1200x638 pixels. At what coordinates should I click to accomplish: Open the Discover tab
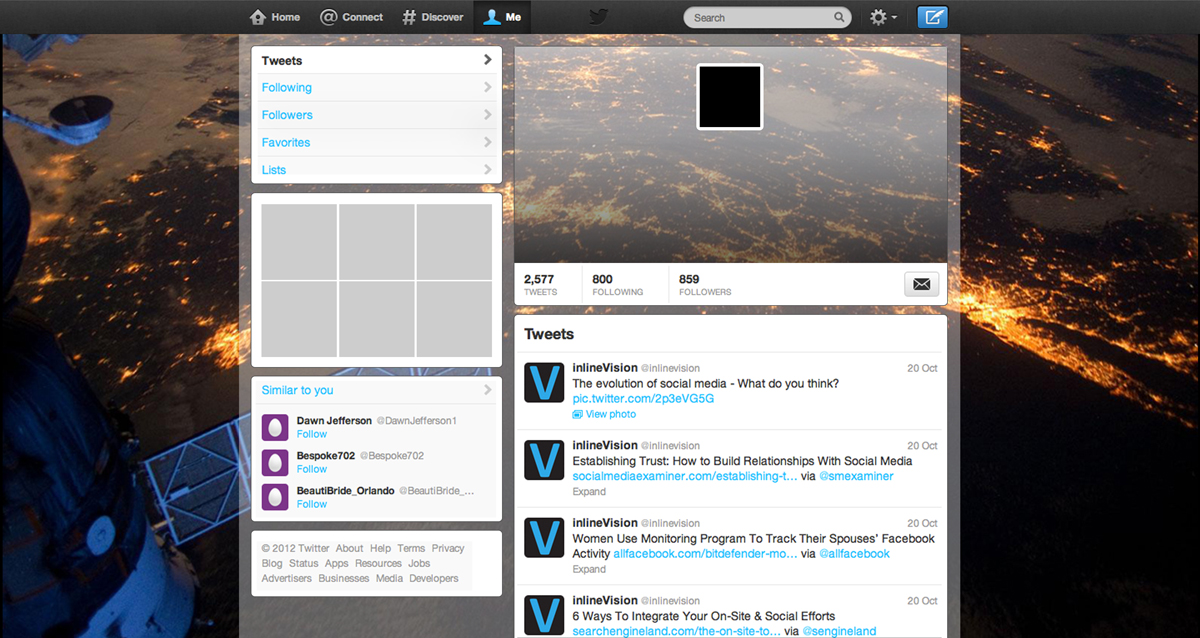pos(433,17)
